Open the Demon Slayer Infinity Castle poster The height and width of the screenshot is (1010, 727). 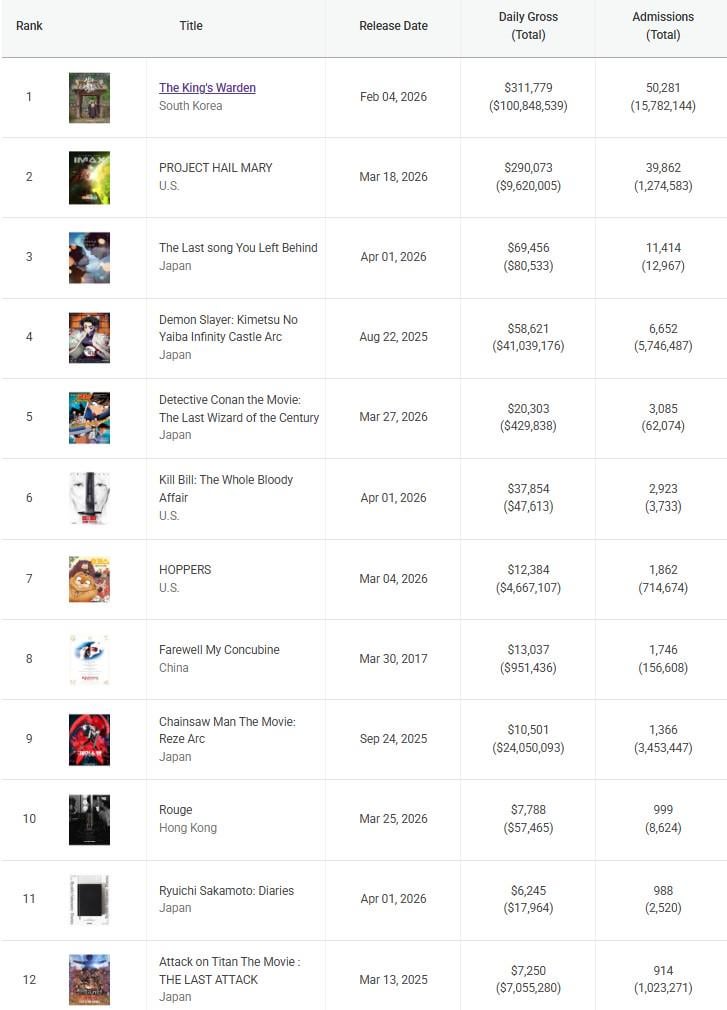point(89,337)
